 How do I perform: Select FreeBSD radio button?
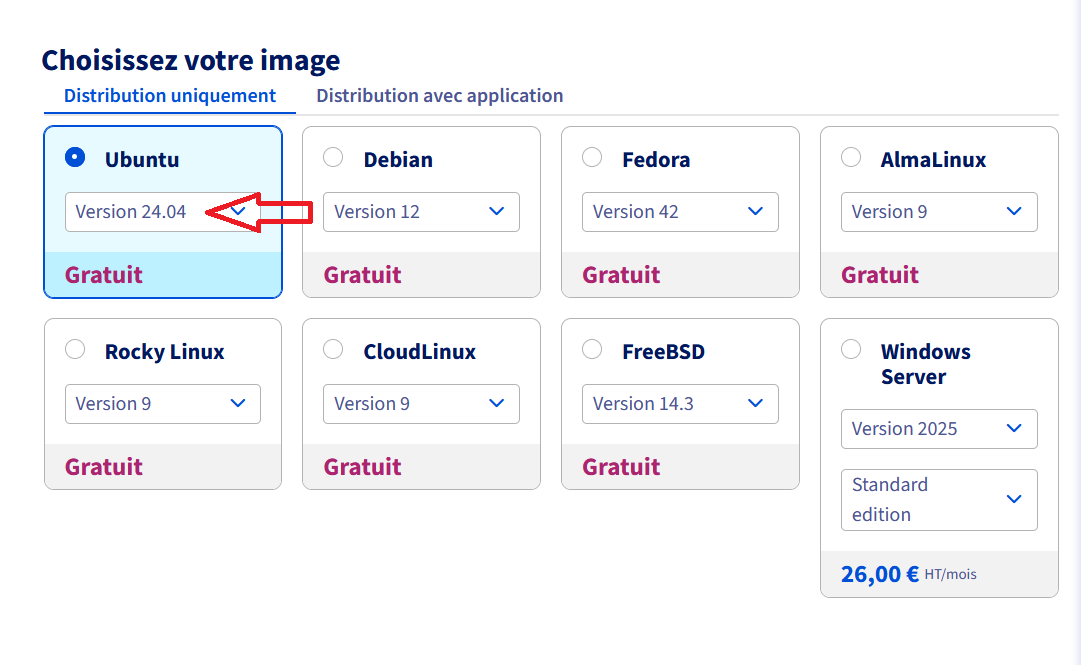(x=592, y=350)
